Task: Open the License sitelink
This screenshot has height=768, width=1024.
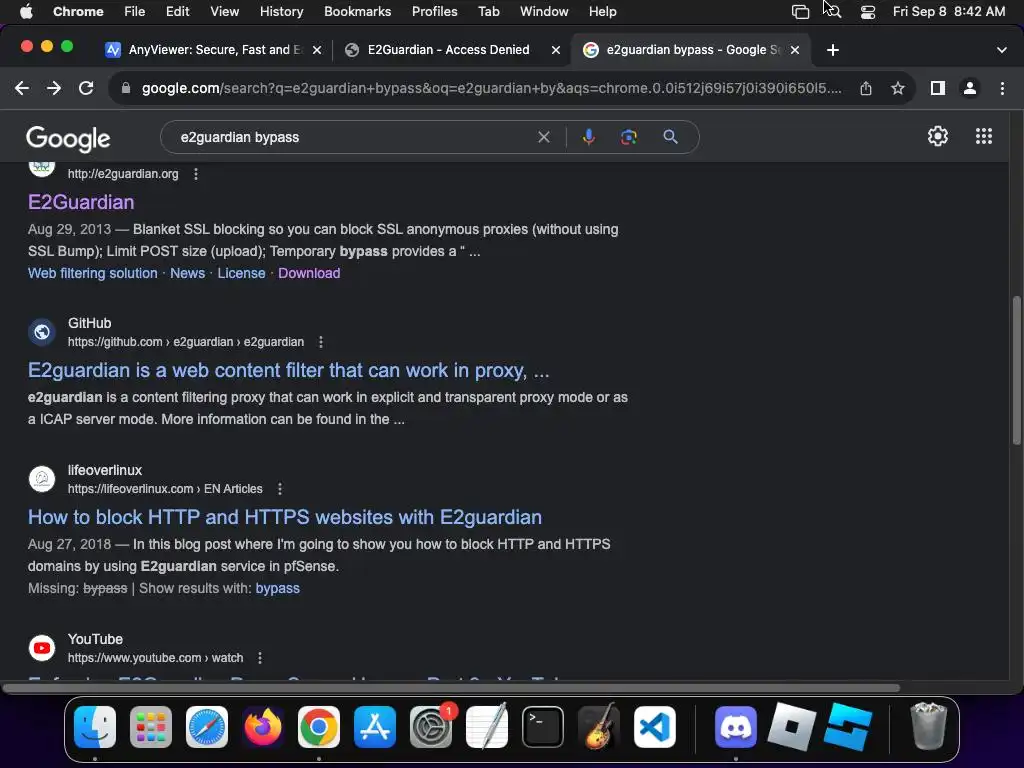Action: (241, 273)
